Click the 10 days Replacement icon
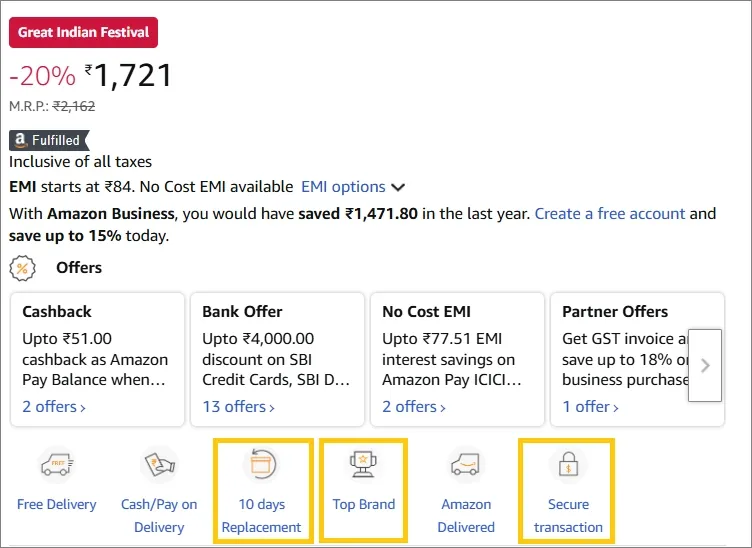The width and height of the screenshot is (752, 548). (261, 465)
